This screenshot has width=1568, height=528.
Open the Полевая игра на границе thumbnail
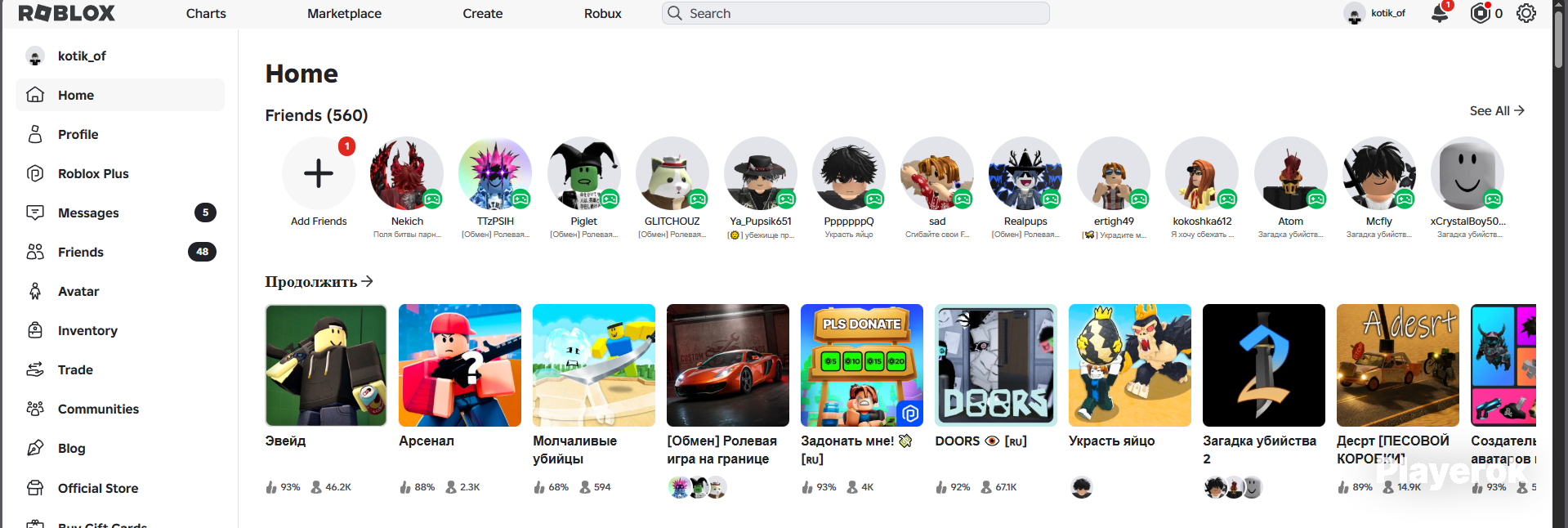click(728, 365)
